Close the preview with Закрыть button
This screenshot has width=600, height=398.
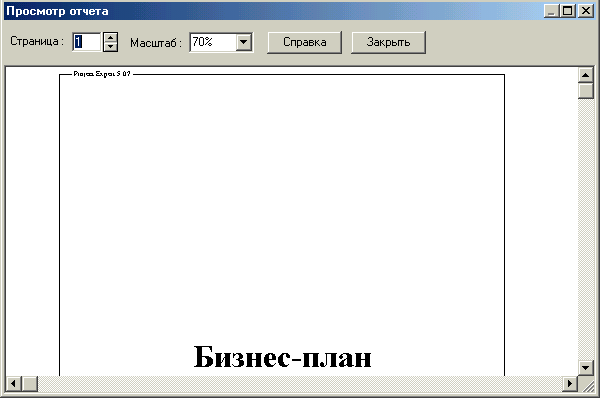click(x=388, y=42)
